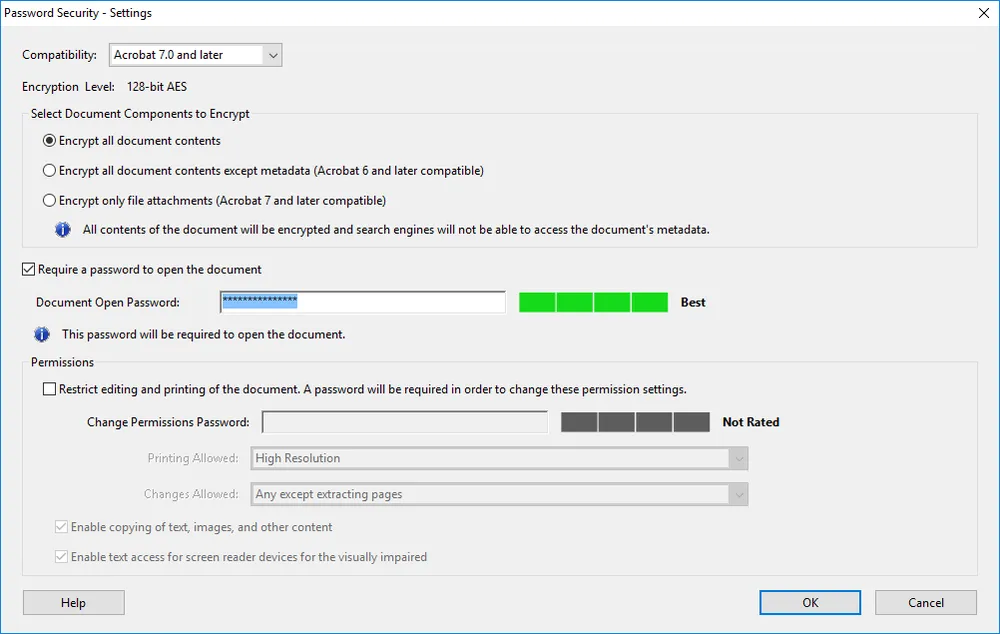This screenshot has height=634, width=1000.
Task: Toggle Enable copying of text, images checkbox
Action: tap(62, 527)
